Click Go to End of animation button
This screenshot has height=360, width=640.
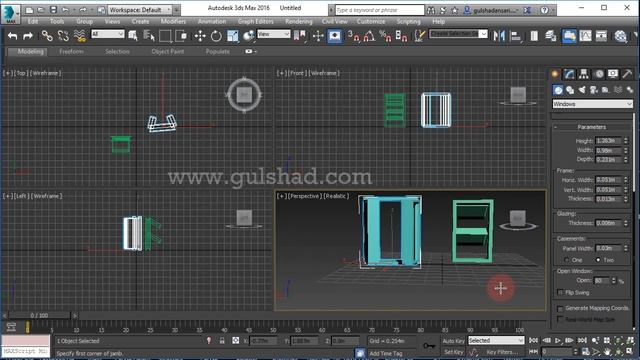[582, 340]
